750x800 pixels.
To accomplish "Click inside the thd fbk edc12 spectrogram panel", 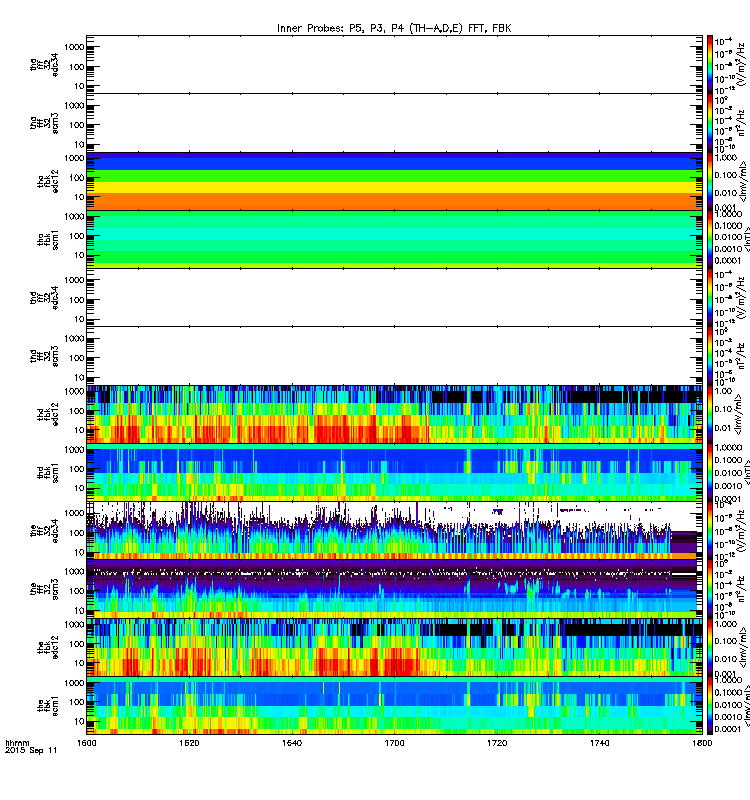I will (394, 414).
